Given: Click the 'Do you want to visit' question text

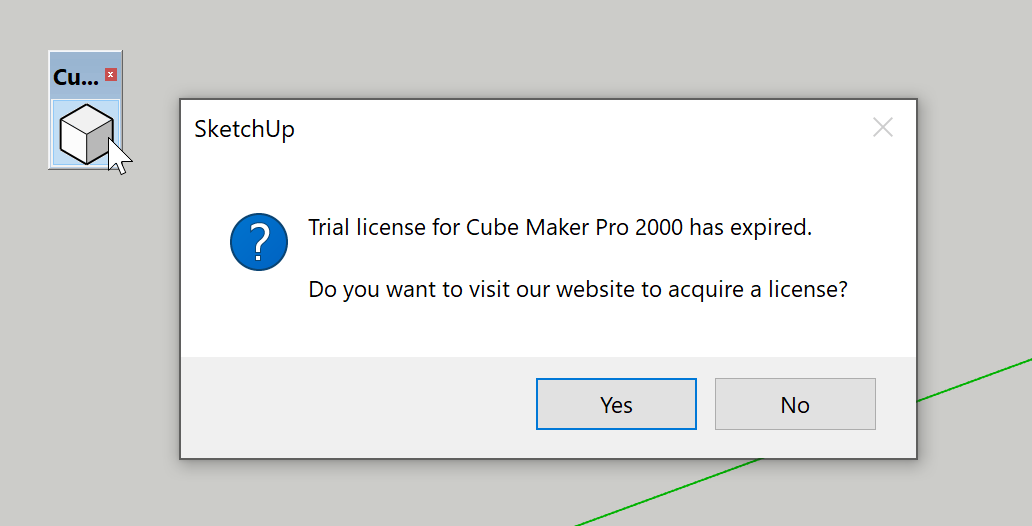Looking at the screenshot, I should pyautogui.click(x=578, y=289).
